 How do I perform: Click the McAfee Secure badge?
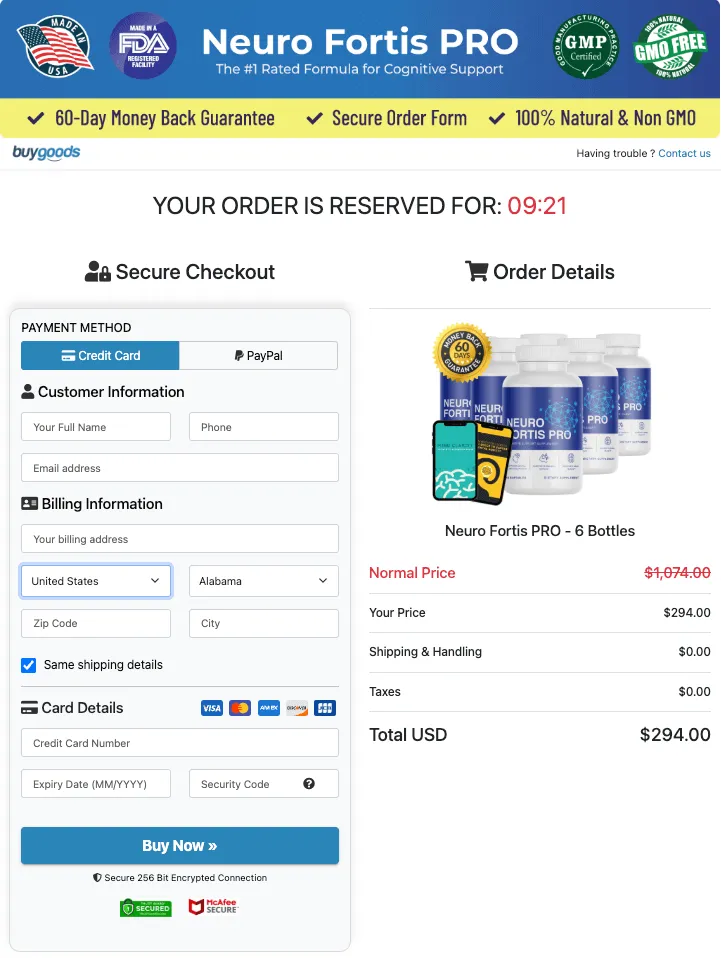(x=212, y=907)
